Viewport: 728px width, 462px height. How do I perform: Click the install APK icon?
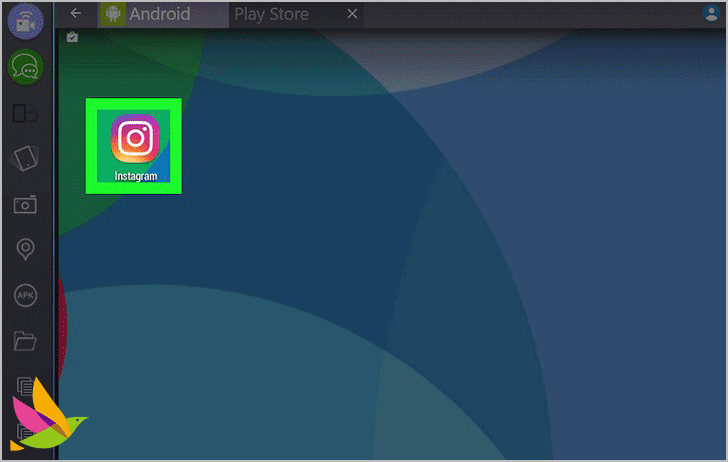pyautogui.click(x=25, y=295)
